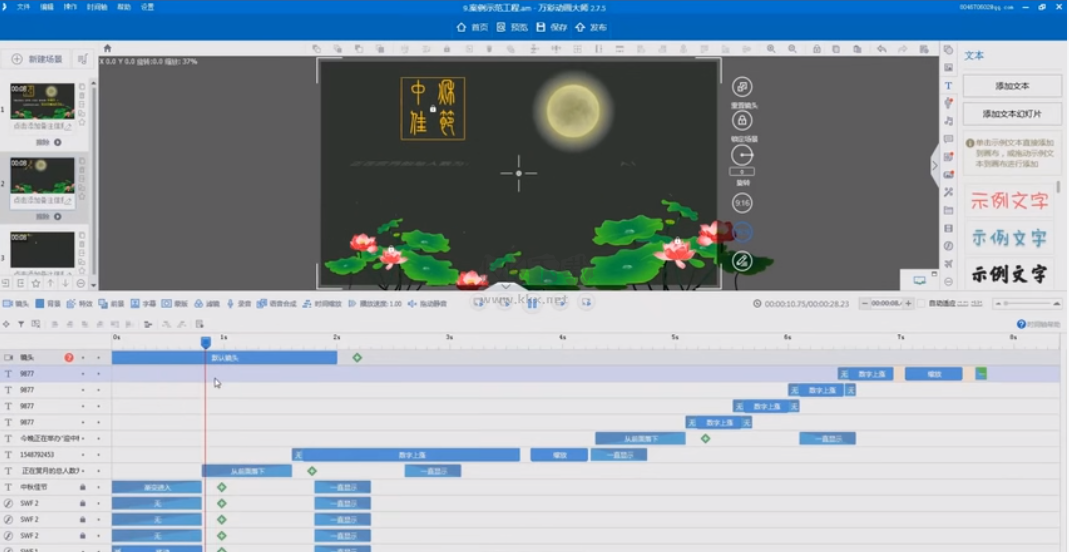Select scene 1 thumbnail
The width and height of the screenshot is (1069, 552).
pyautogui.click(x=42, y=102)
